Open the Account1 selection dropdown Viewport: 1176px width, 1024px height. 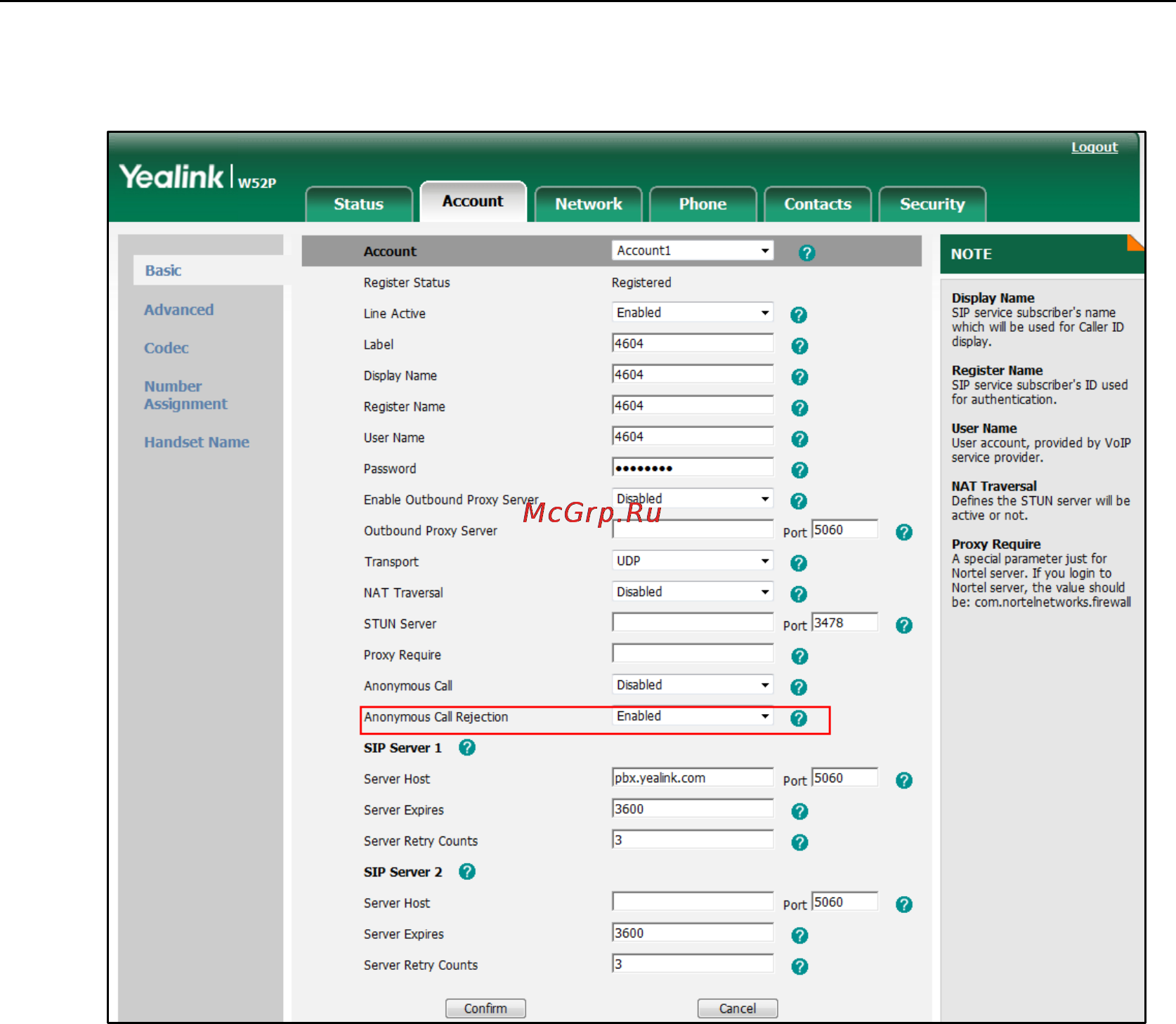(x=693, y=251)
